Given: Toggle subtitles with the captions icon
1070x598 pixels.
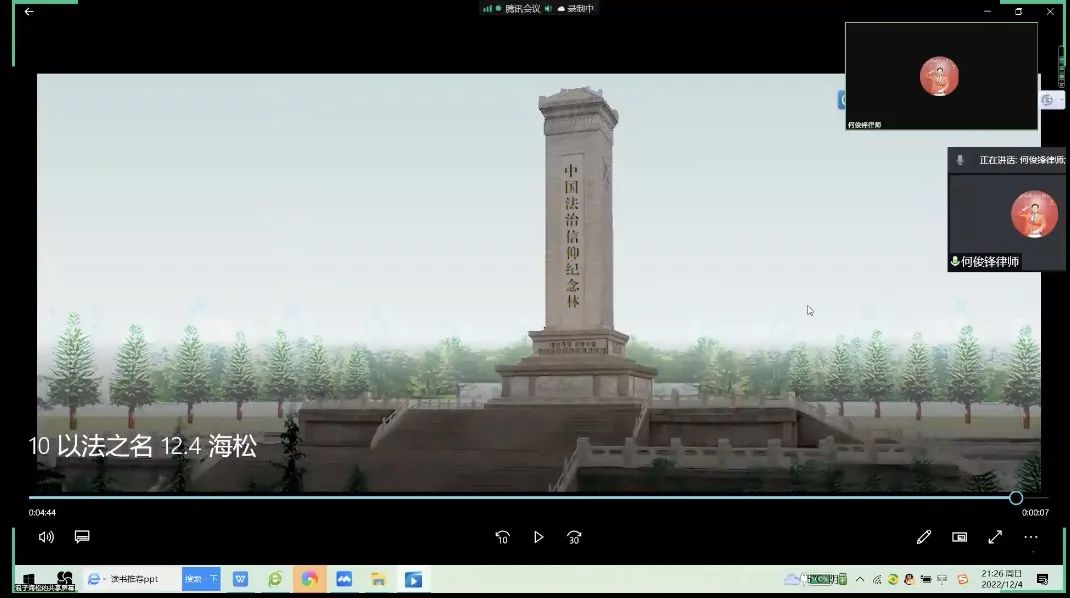Looking at the screenshot, I should [82, 537].
